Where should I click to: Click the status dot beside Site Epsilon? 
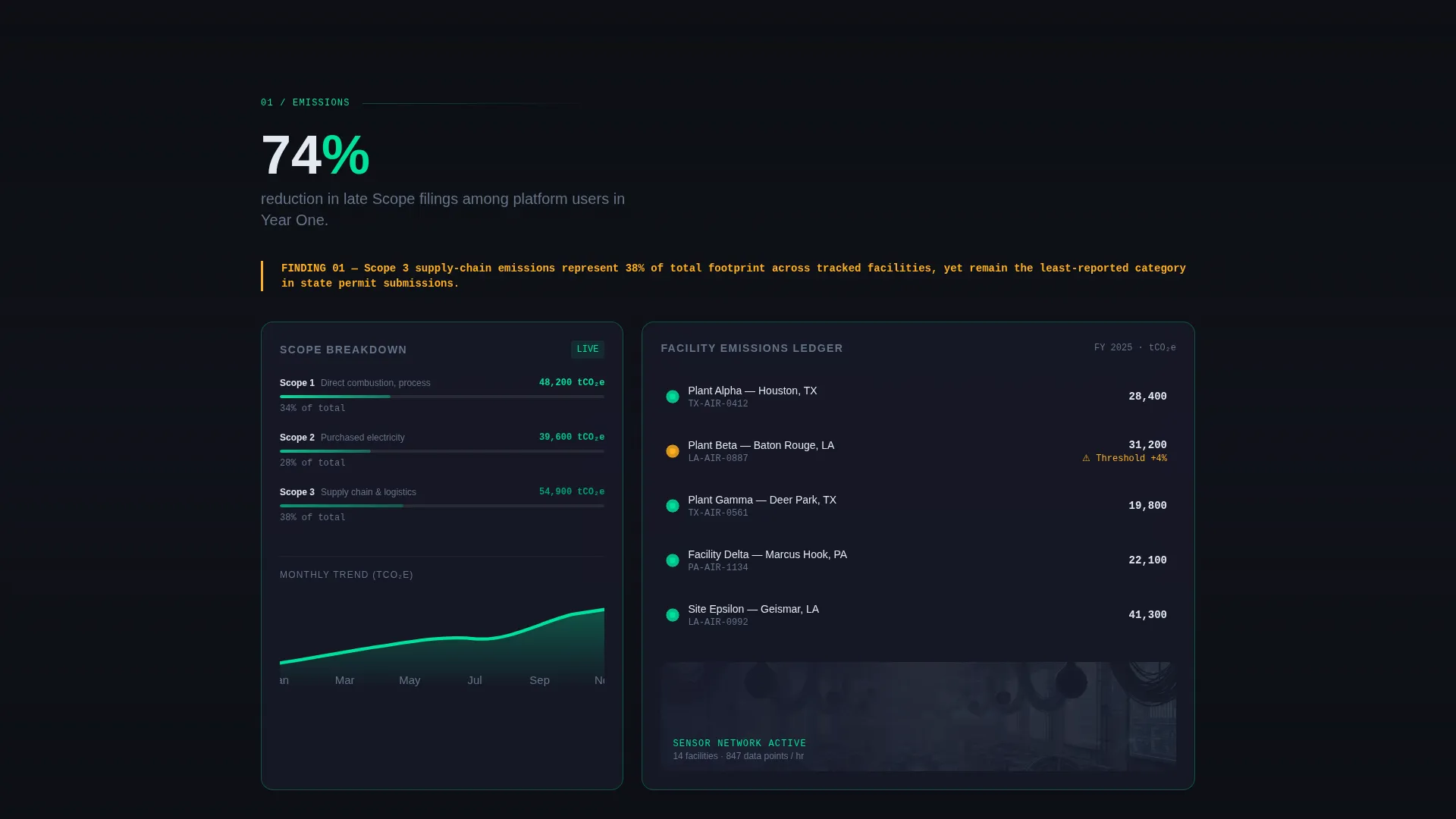click(672, 615)
